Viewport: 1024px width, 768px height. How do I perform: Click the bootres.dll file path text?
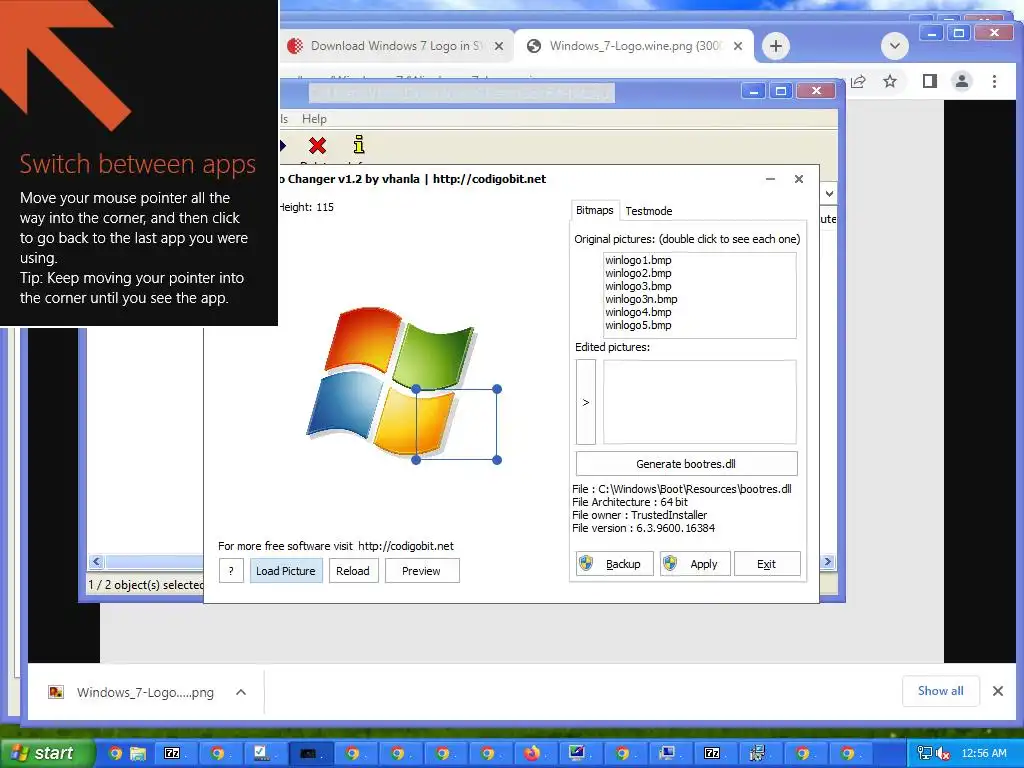(x=682, y=488)
